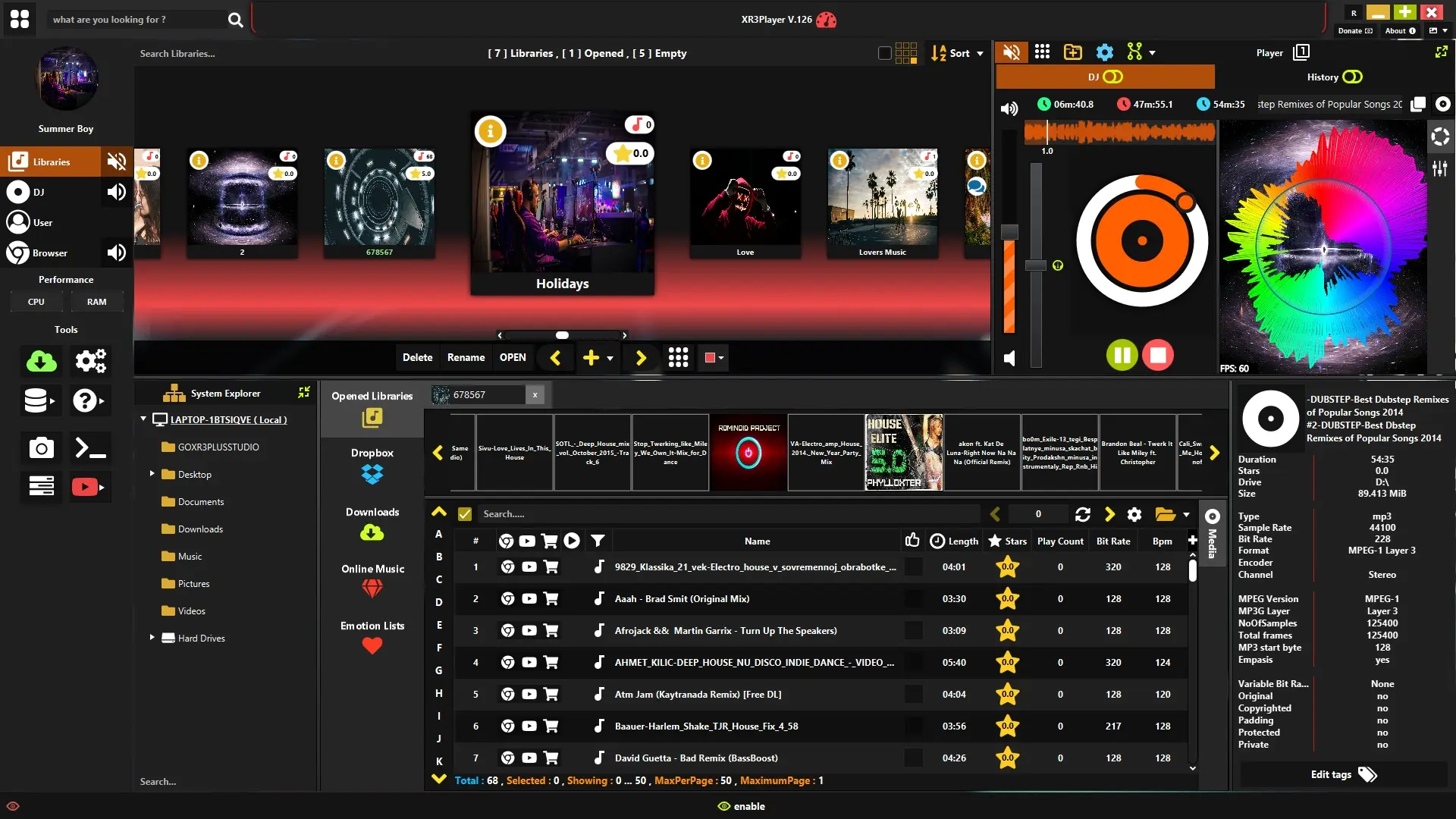Click the Edit tags icon
1456x819 pixels.
pyautogui.click(x=1367, y=774)
